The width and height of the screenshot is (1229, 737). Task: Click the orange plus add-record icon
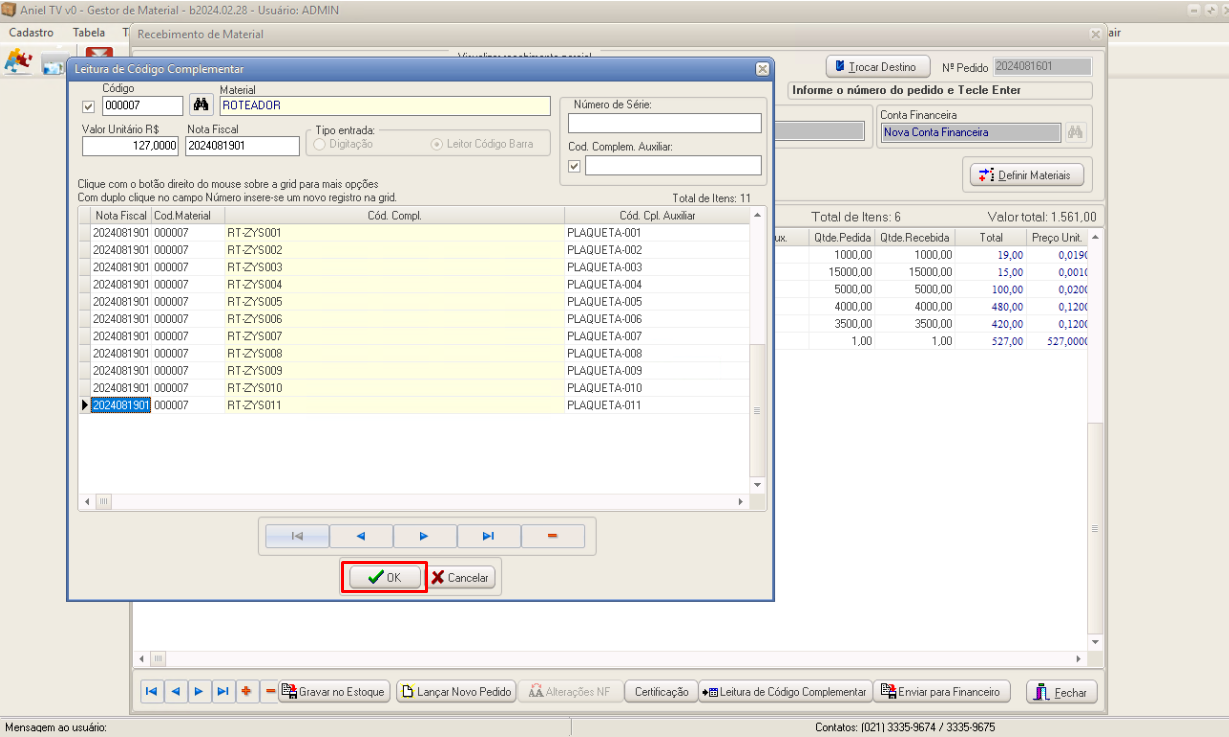point(246,691)
